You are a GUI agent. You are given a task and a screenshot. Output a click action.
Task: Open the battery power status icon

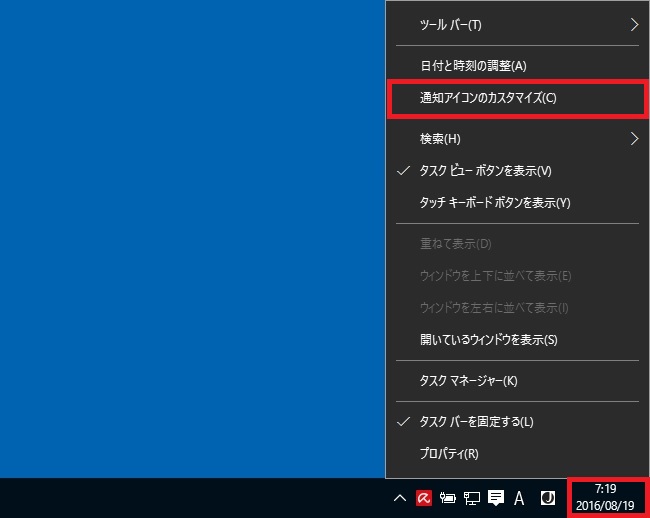point(448,498)
